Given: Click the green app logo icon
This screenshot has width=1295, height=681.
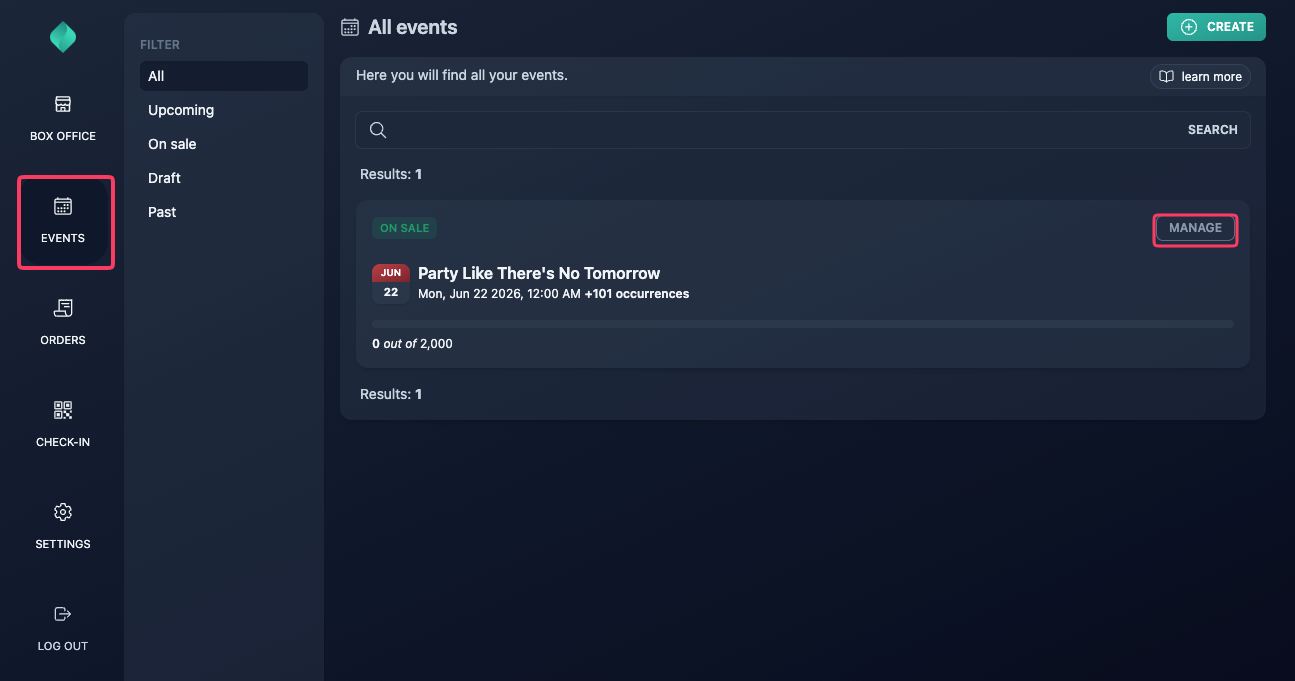Looking at the screenshot, I should (63, 37).
